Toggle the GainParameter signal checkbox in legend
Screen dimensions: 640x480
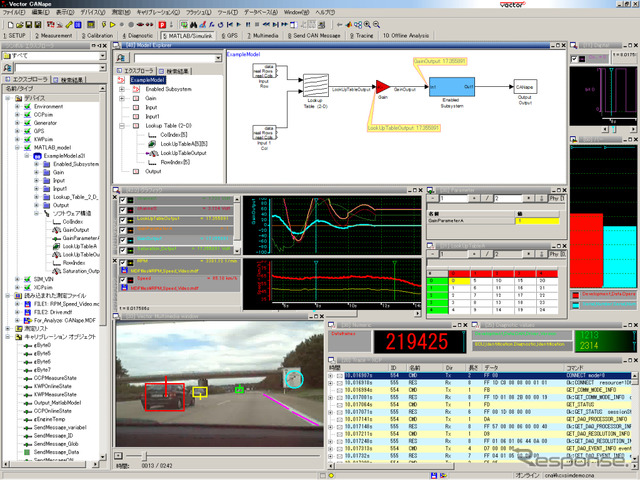pos(122,230)
